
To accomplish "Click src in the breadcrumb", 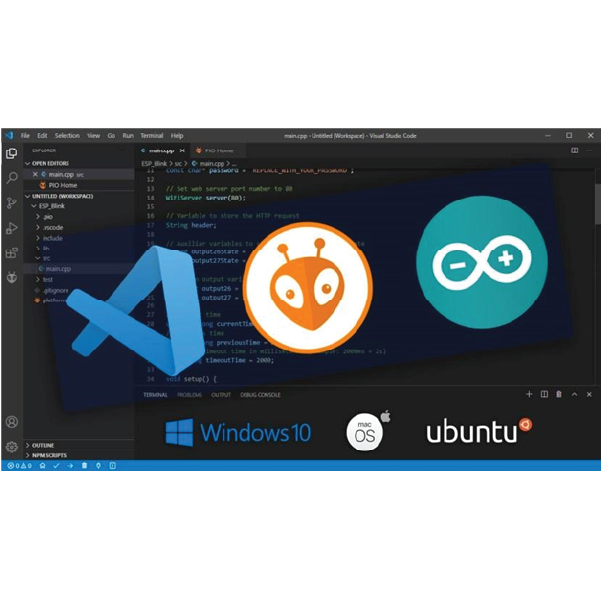I will 178,164.
